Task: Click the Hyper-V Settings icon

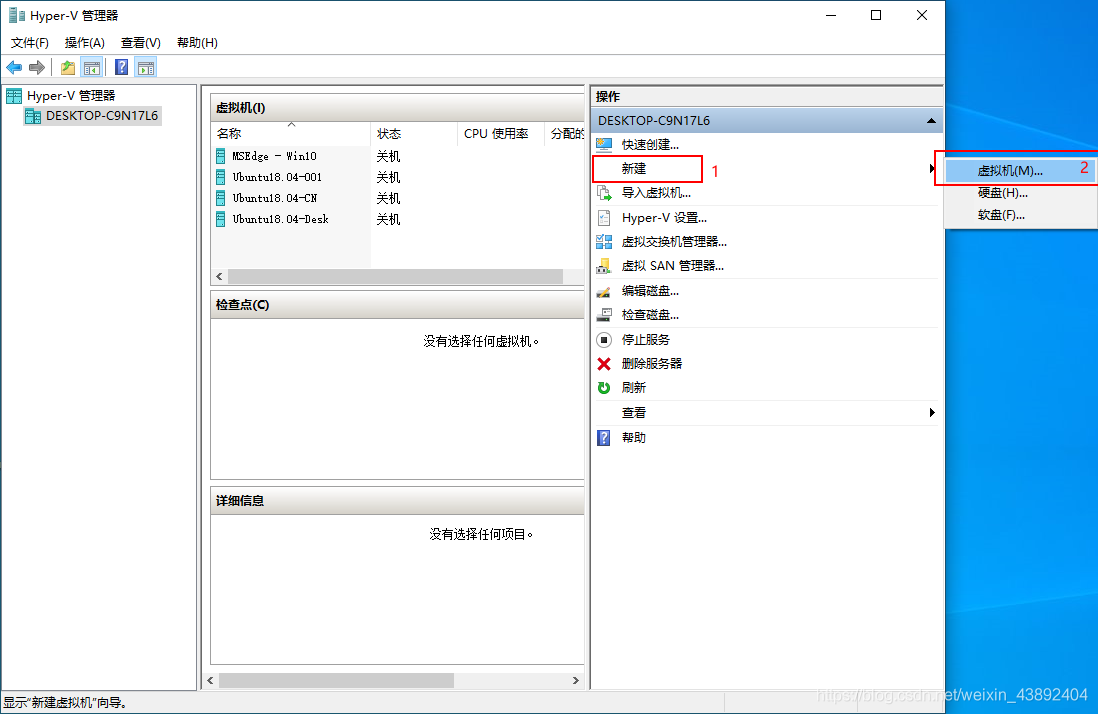Action: 604,218
